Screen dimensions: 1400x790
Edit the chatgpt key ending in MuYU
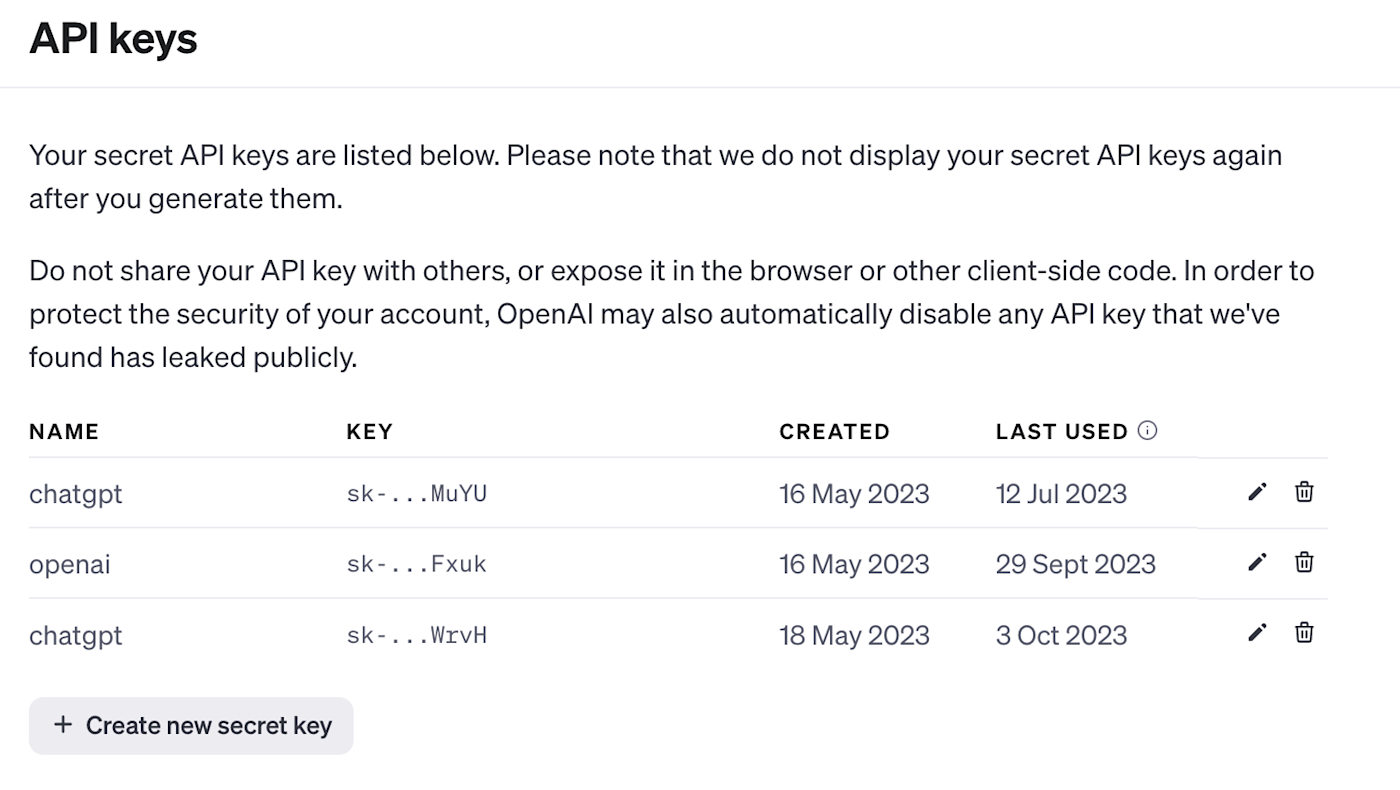(x=1257, y=492)
